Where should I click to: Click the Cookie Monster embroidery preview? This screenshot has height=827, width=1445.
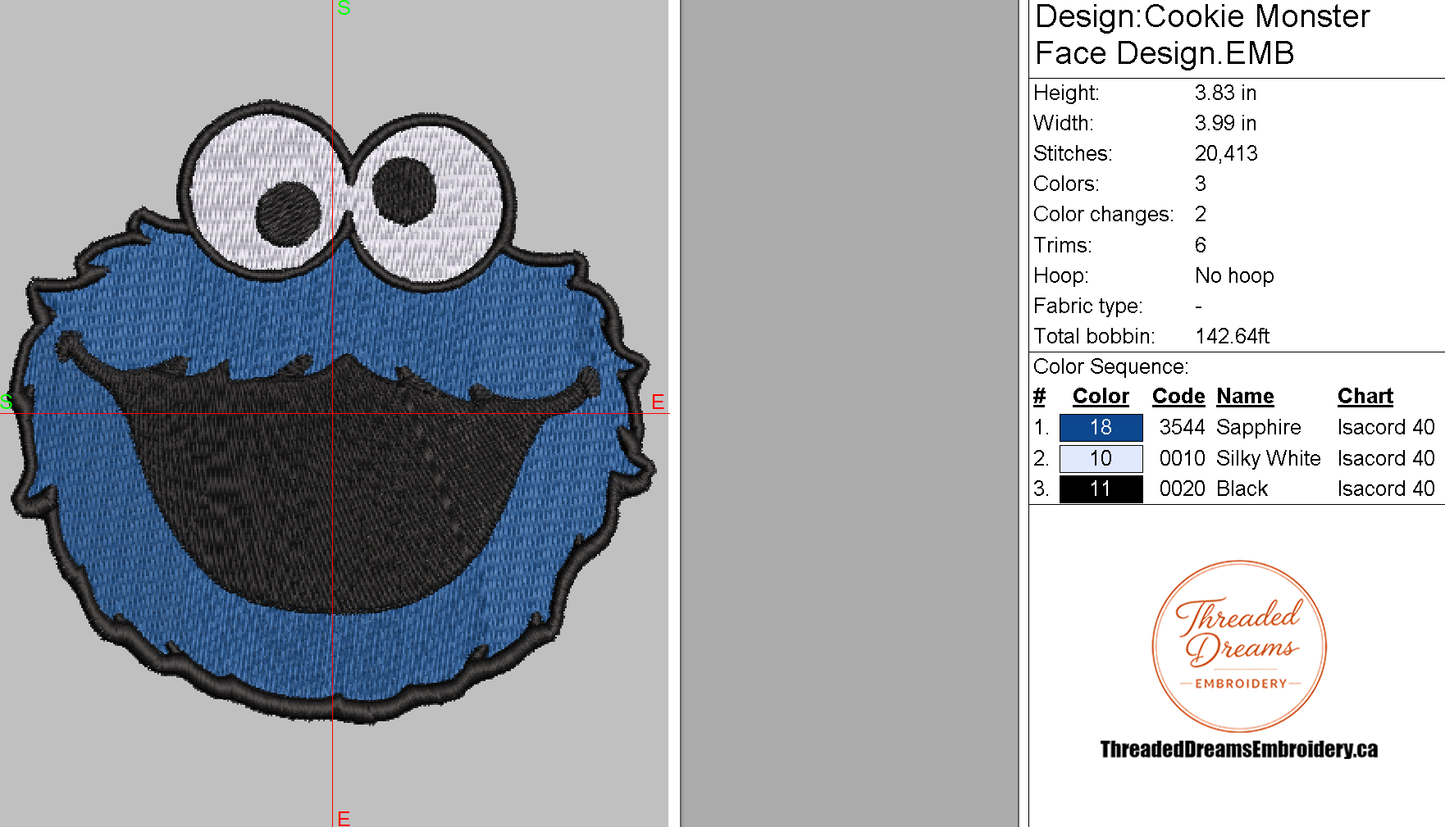333,410
